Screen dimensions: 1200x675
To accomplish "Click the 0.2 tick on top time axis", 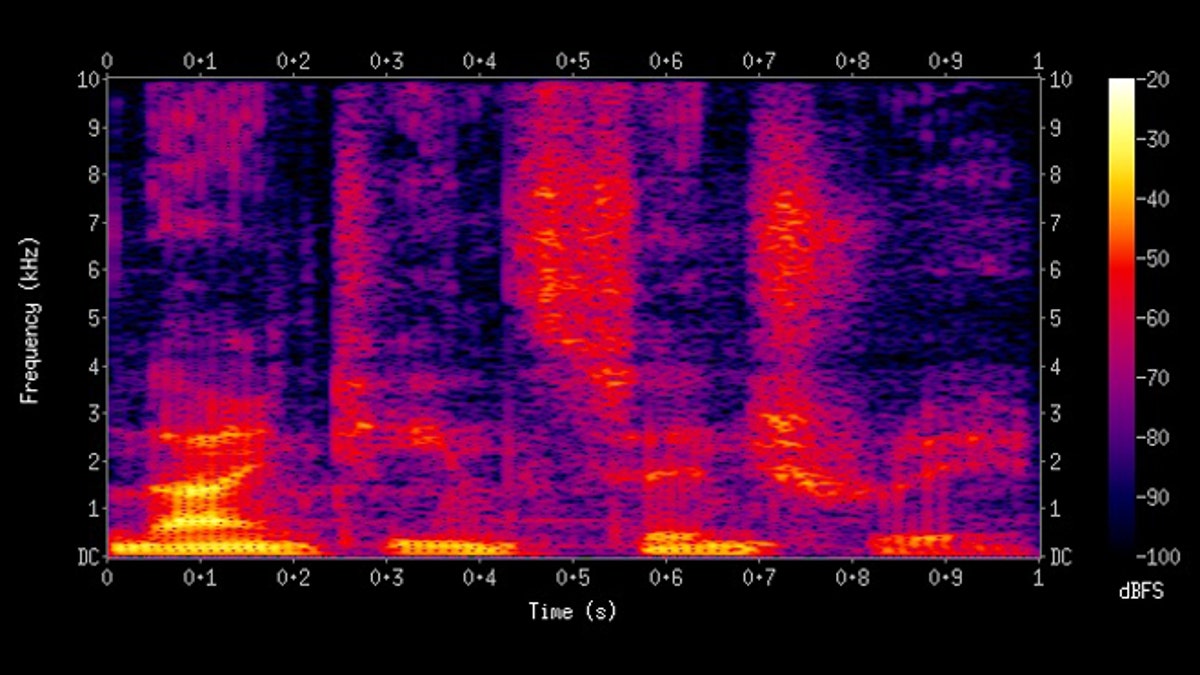I will (x=293, y=61).
